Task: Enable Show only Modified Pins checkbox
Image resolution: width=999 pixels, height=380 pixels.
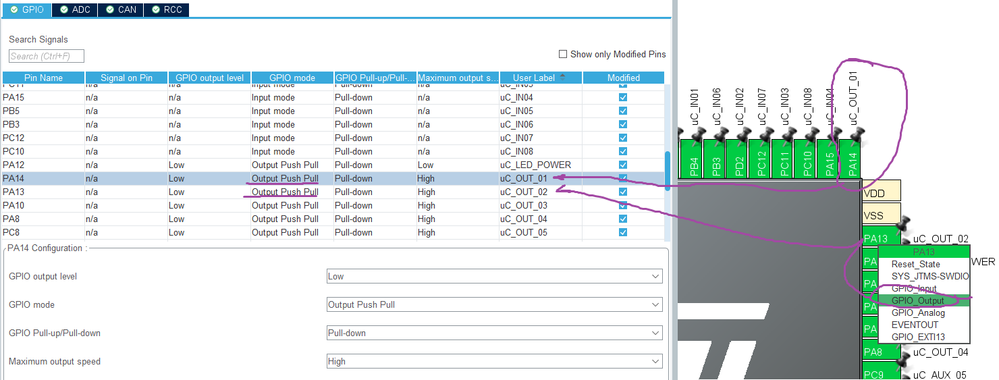Action: [563, 54]
